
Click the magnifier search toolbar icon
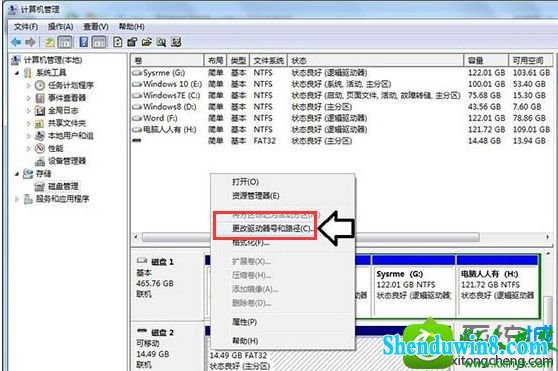tap(161, 42)
